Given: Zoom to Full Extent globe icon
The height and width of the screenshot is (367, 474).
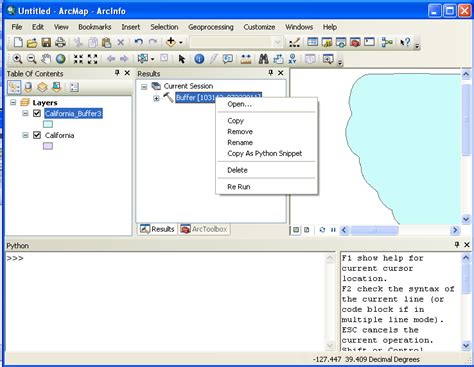Looking at the screenshot, I should (60, 59).
